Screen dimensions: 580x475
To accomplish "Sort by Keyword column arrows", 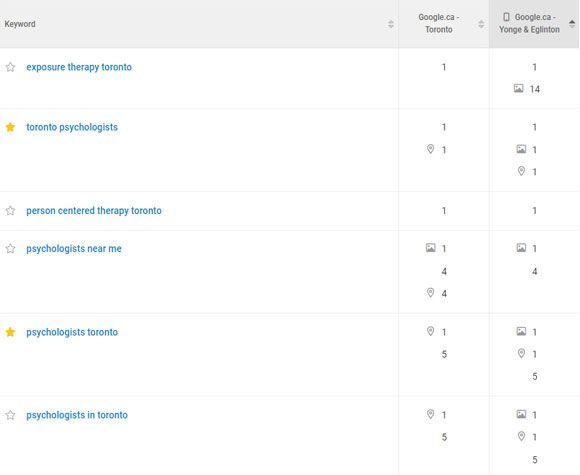I will [x=391, y=24].
